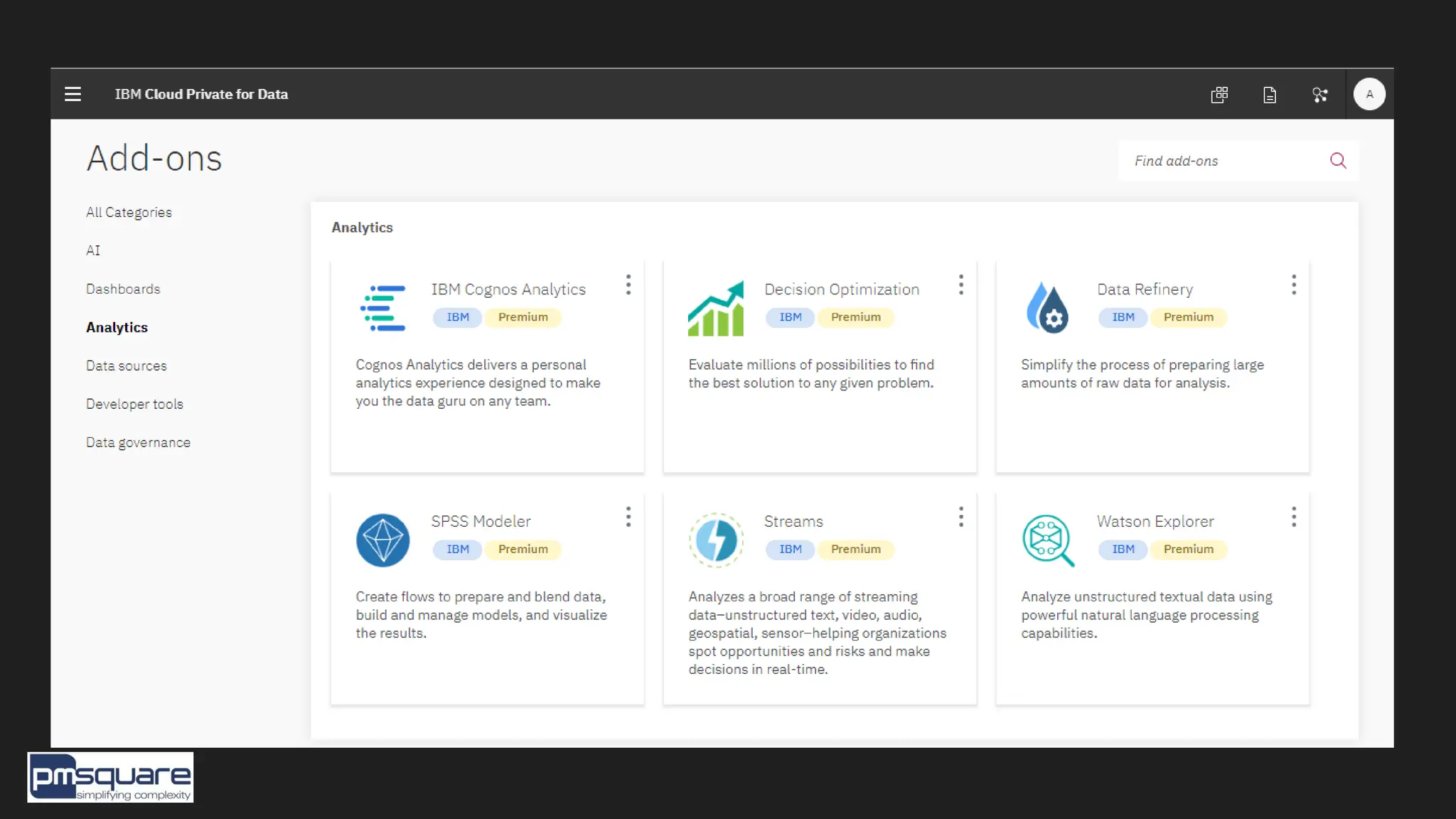Click the Watson Explorer icon
The height and width of the screenshot is (819, 1456).
(1048, 540)
